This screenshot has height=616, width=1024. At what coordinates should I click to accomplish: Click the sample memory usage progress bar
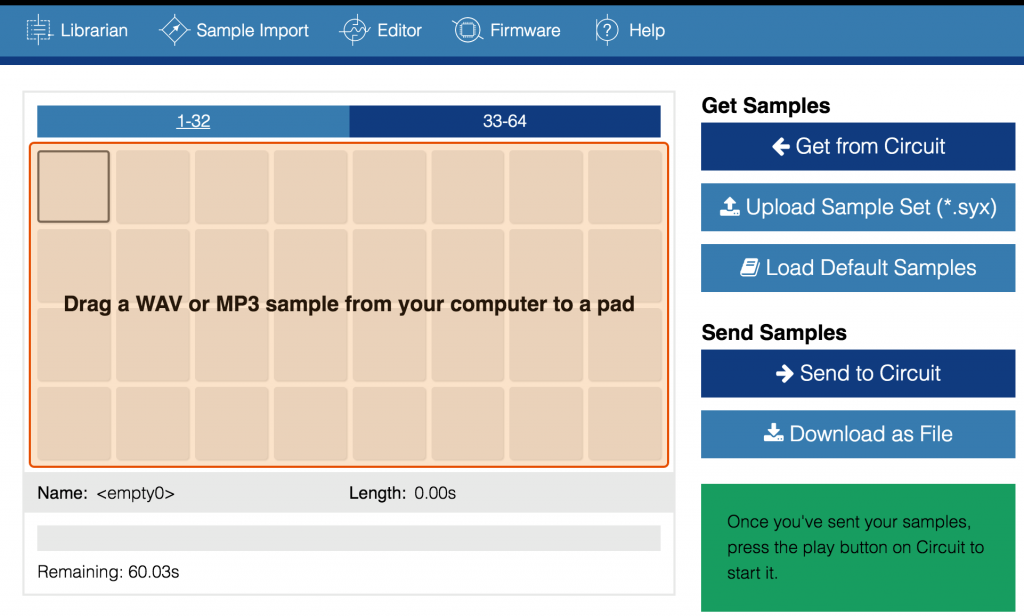(348, 538)
